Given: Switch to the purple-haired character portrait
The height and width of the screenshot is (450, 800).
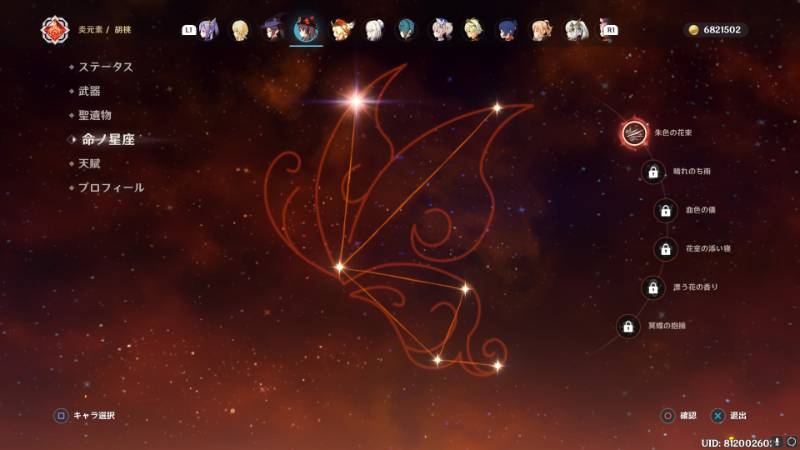Looking at the screenshot, I should [x=209, y=30].
